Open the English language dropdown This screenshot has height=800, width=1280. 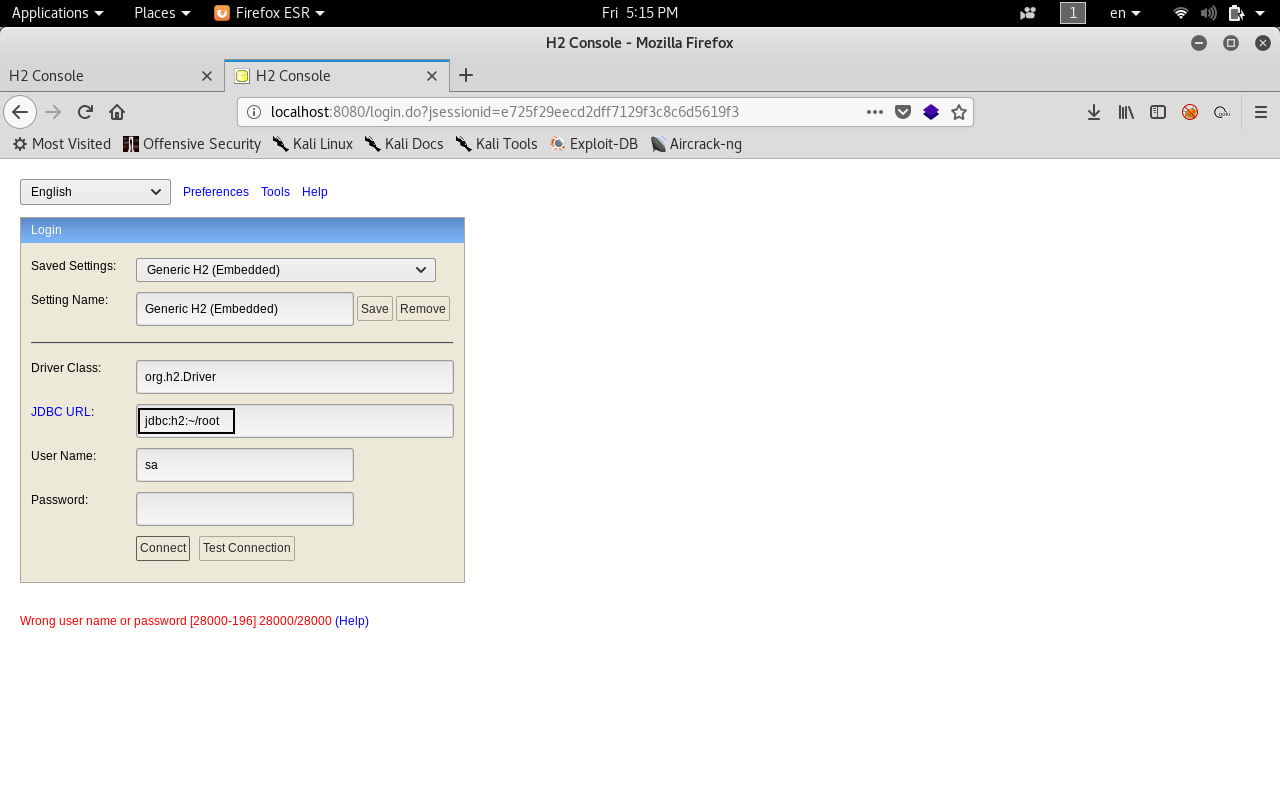[x=95, y=192]
